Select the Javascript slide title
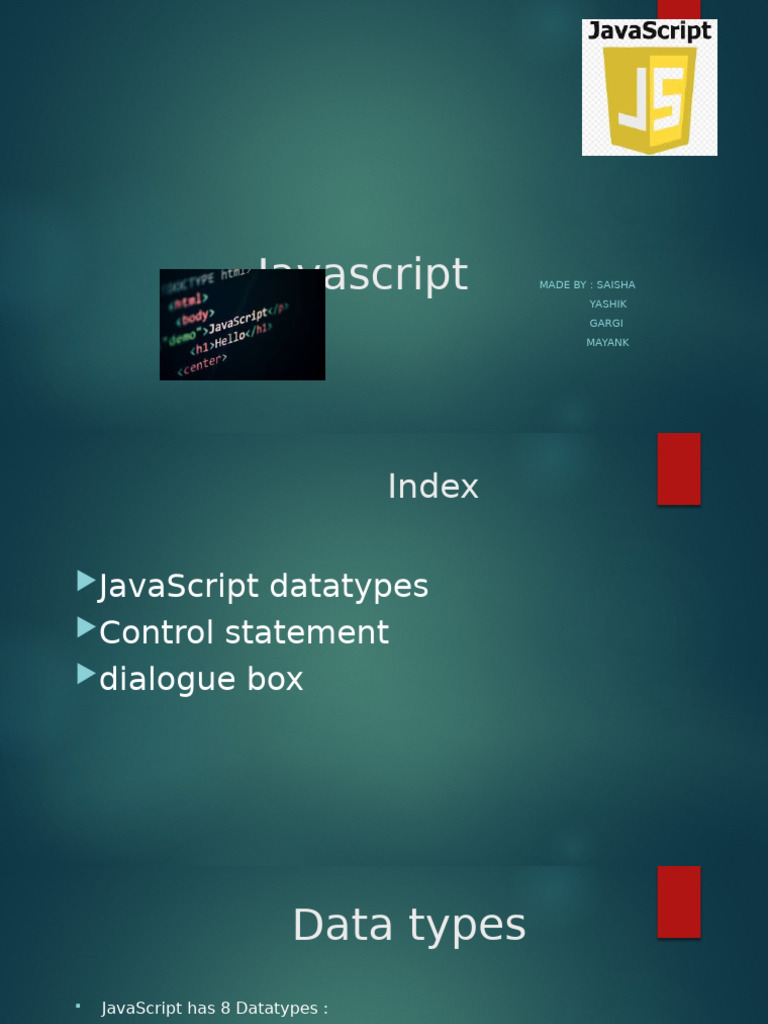768x1024 pixels. tap(362, 274)
